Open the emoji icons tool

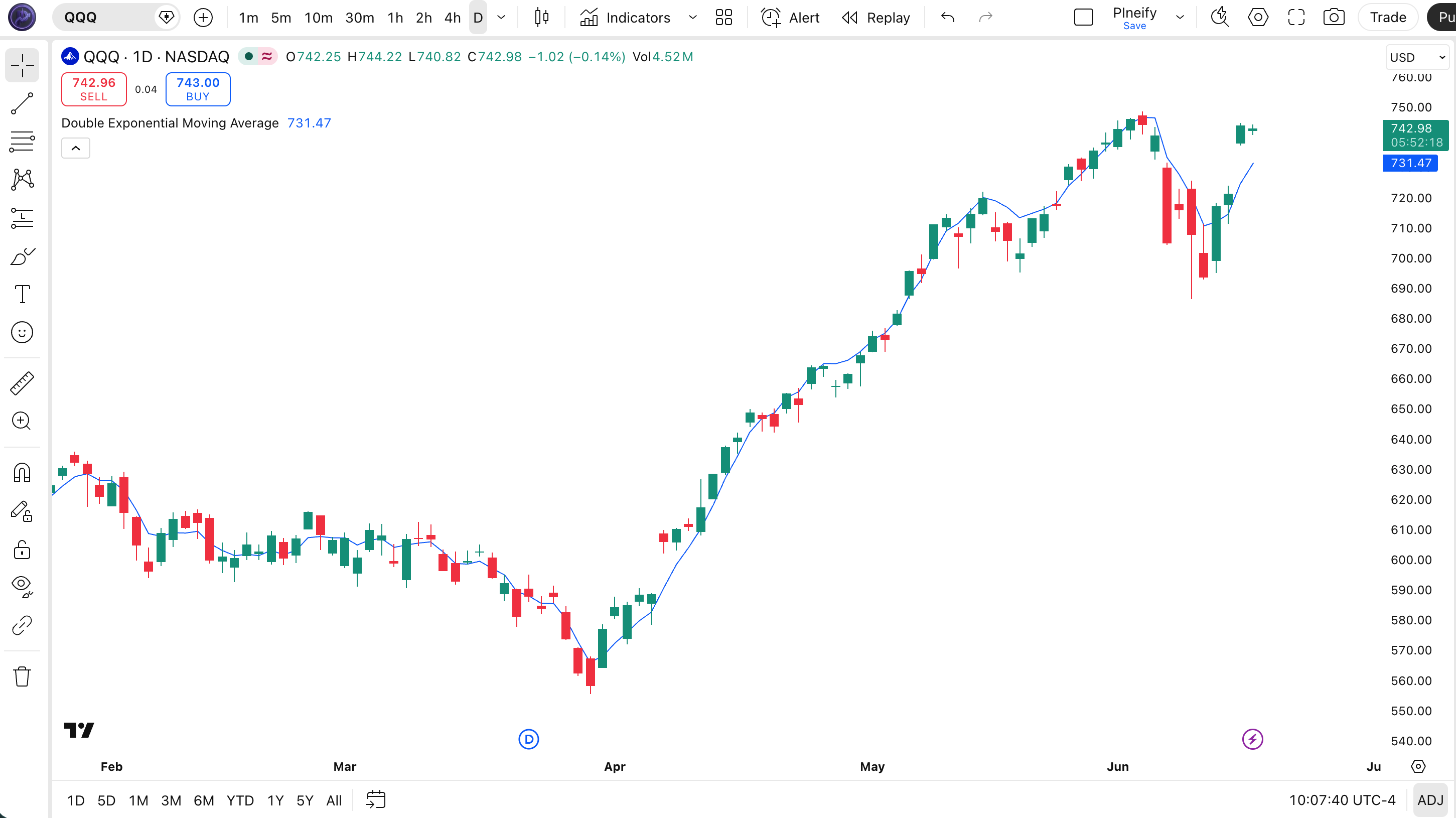tap(22, 332)
